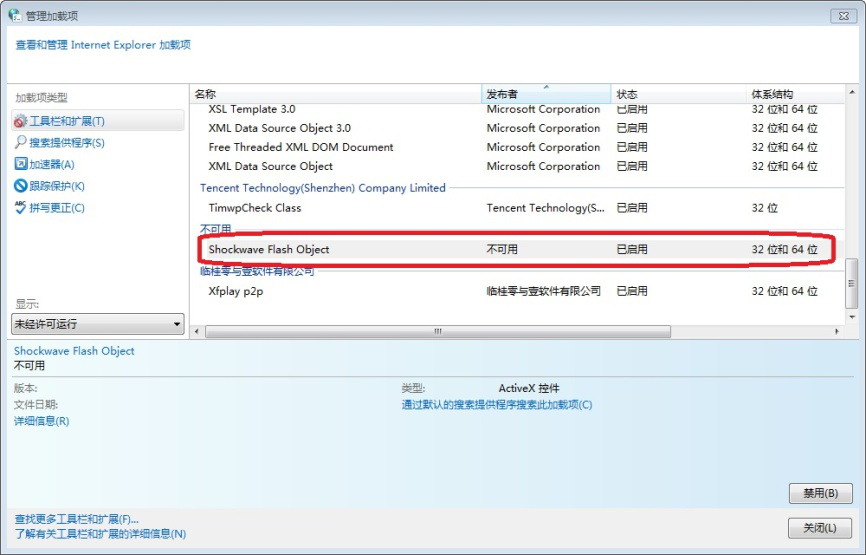Click 不可用 publisher cell of Shockwave Flash Object
This screenshot has height=555, width=866.
[502, 250]
